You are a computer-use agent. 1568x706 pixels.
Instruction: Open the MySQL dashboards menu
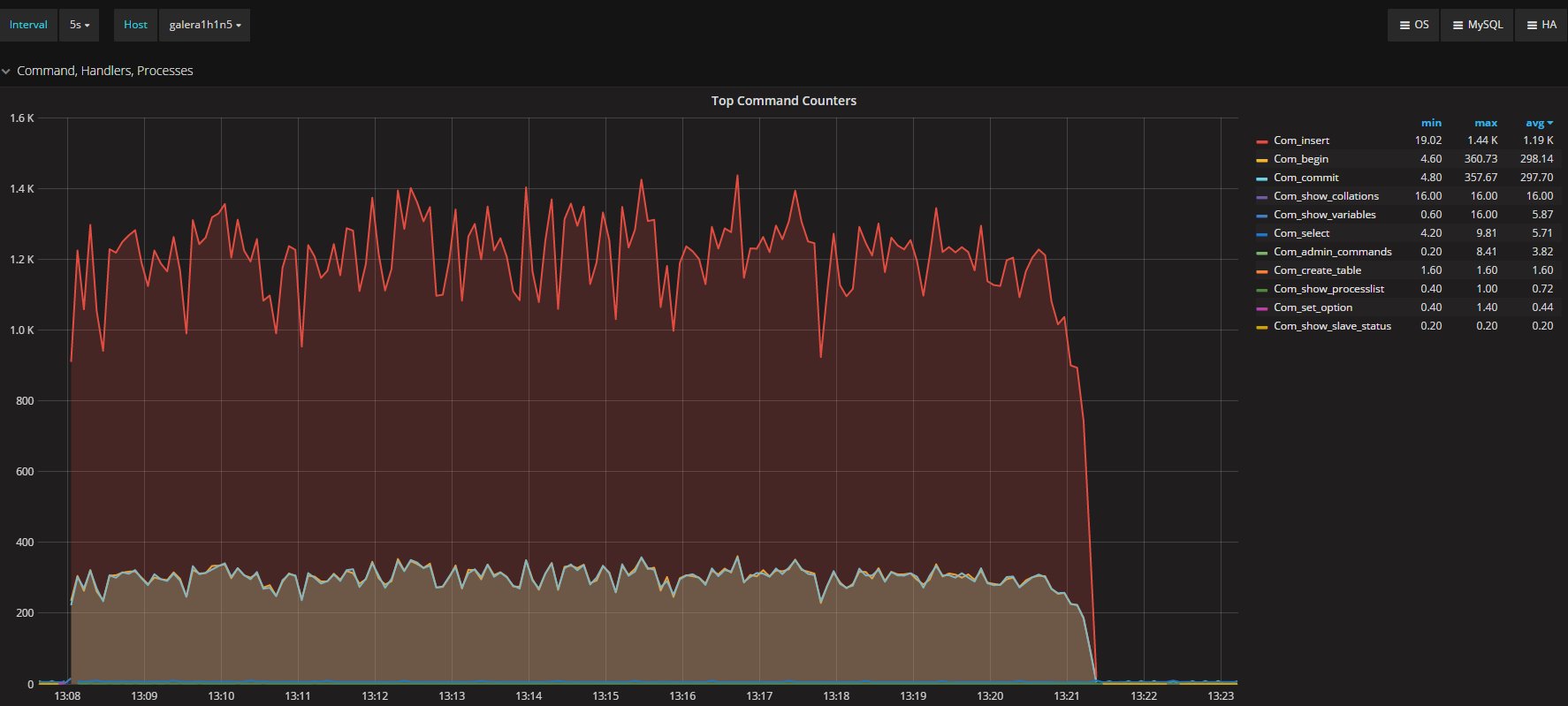click(1477, 25)
